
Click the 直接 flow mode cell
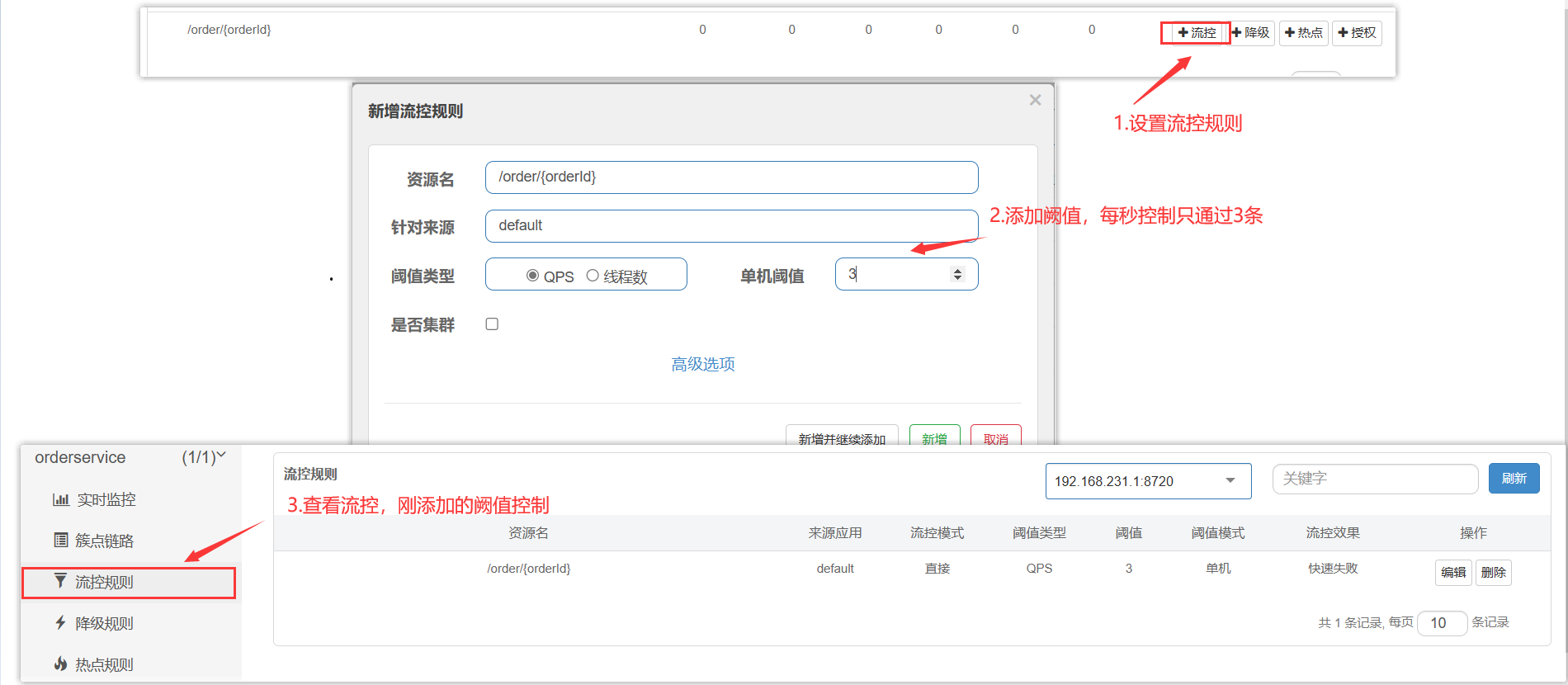937,569
